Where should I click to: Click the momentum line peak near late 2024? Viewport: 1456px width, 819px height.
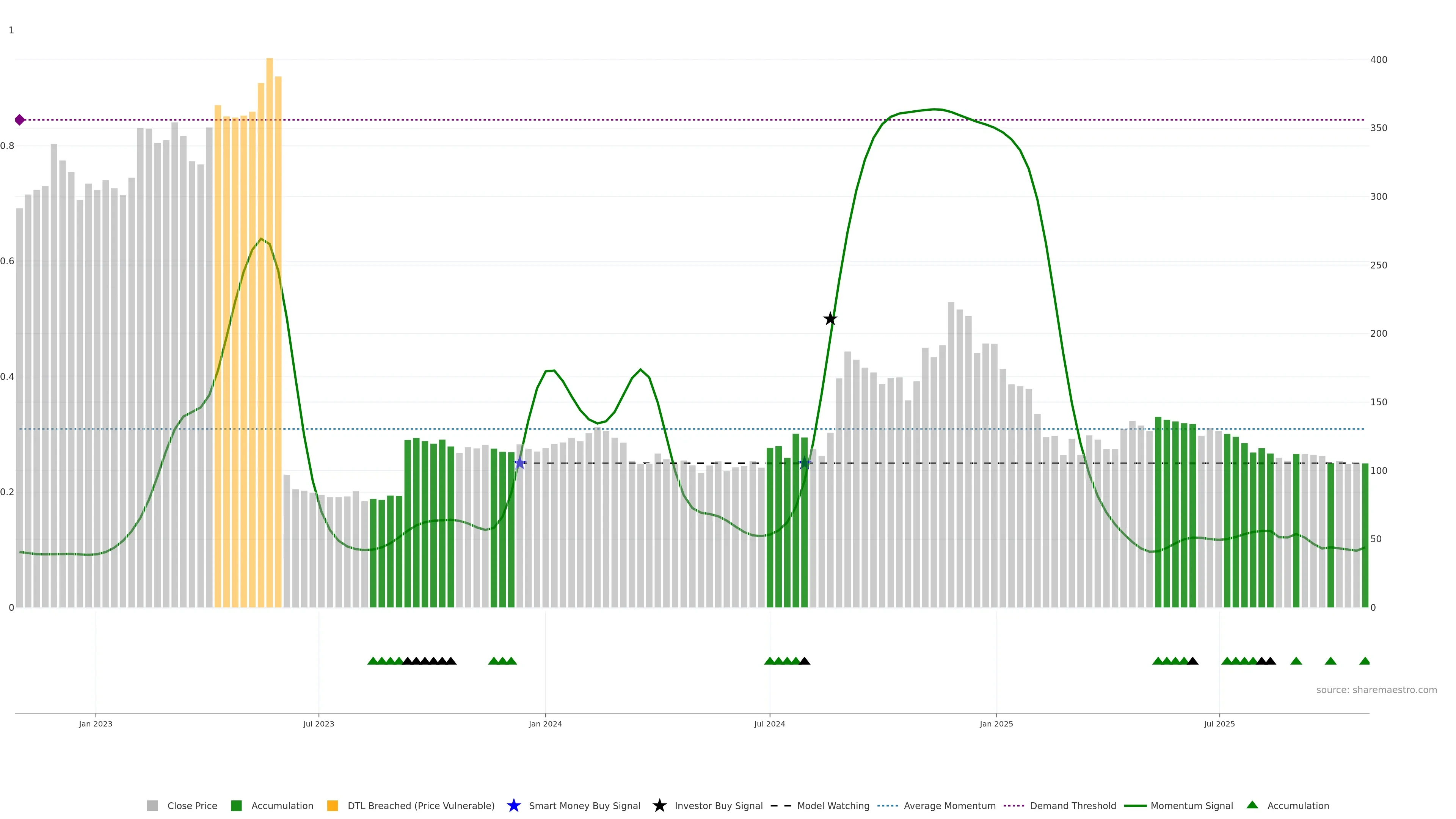[934, 109]
